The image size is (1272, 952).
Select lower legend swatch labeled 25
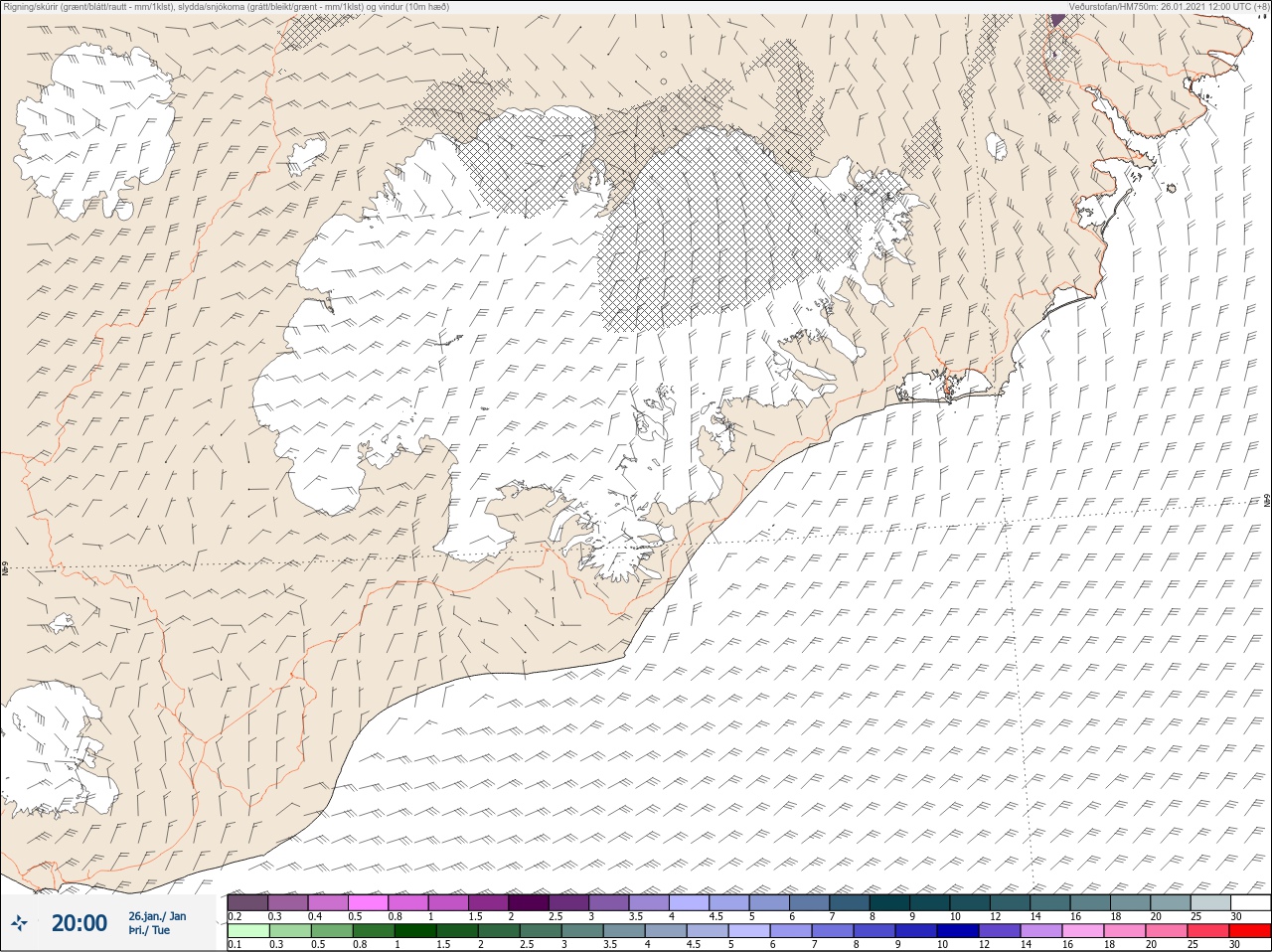[1210, 931]
